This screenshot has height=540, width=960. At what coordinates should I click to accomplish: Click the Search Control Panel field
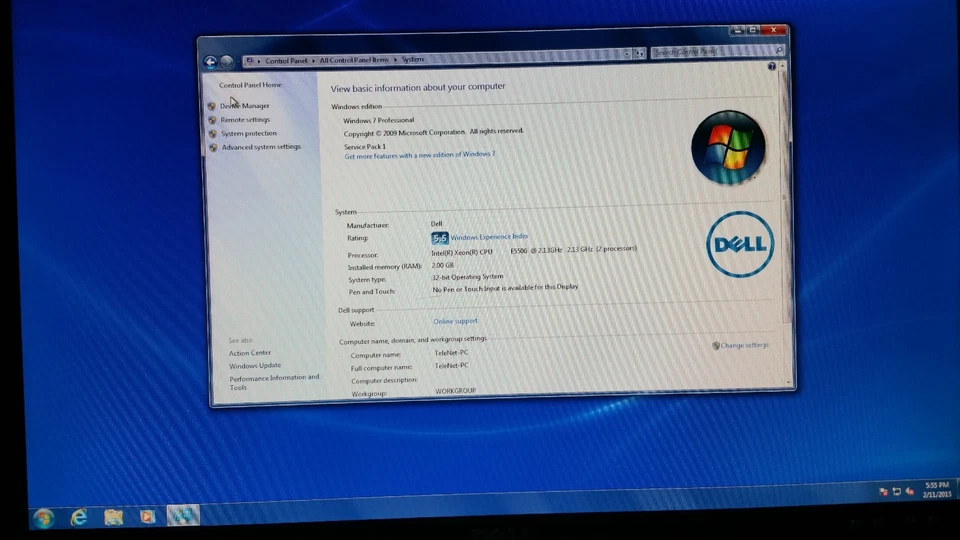tap(718, 51)
